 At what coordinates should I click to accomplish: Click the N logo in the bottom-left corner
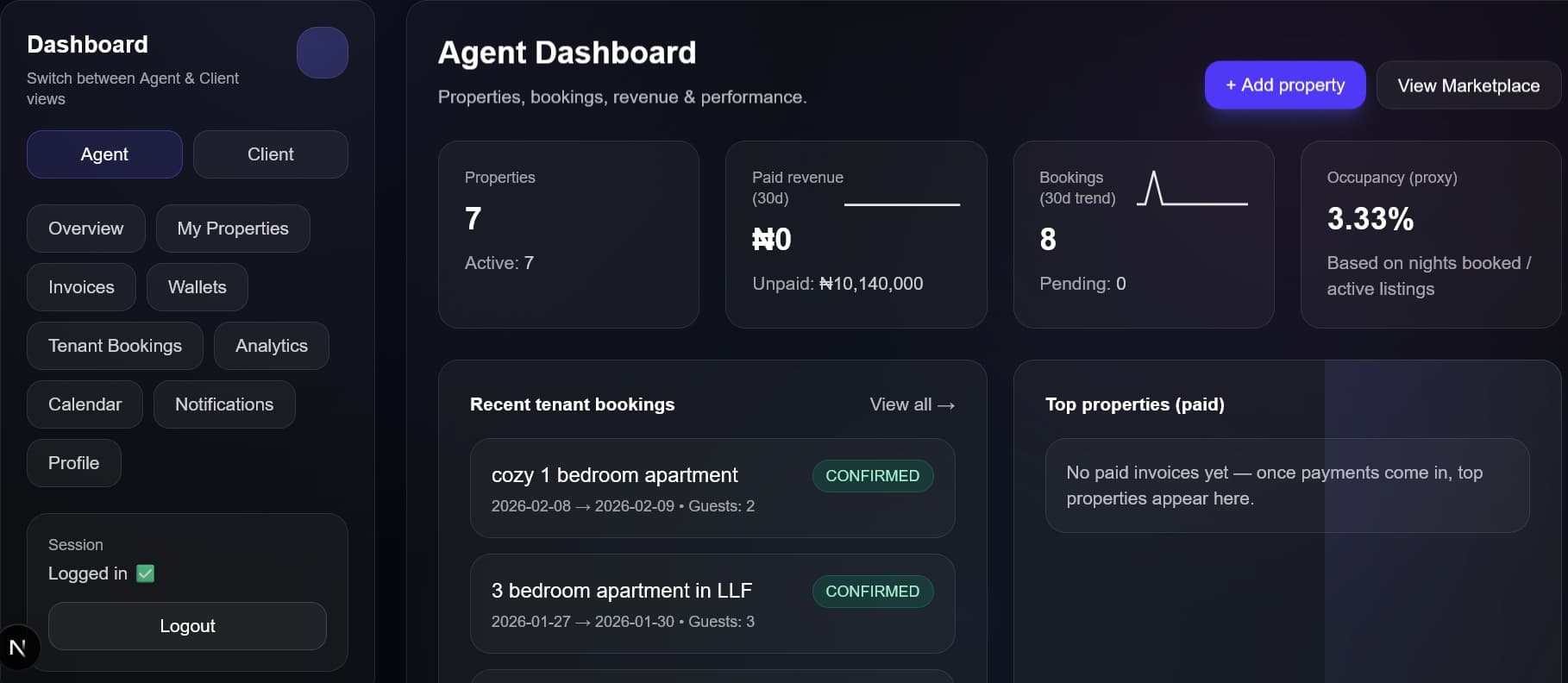pyautogui.click(x=17, y=647)
